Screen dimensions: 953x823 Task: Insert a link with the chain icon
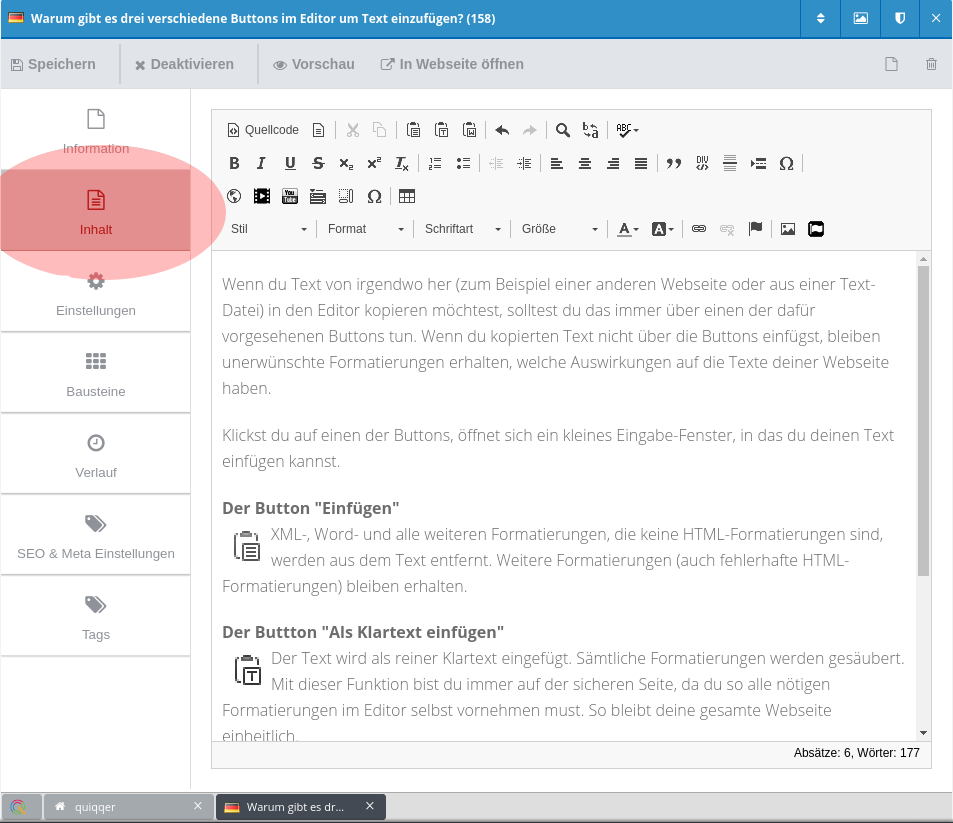(699, 229)
